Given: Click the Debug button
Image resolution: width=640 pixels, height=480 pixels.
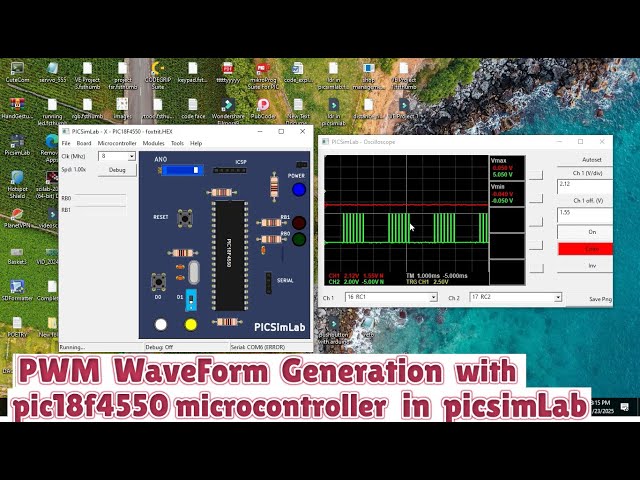Looking at the screenshot, I should [117, 170].
